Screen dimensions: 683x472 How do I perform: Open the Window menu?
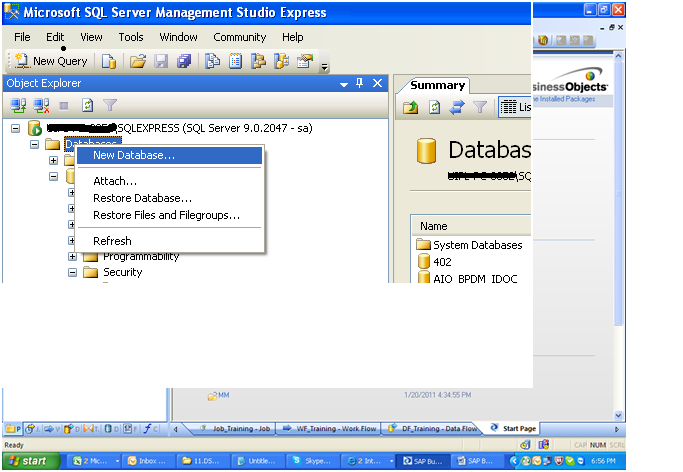[x=178, y=37]
